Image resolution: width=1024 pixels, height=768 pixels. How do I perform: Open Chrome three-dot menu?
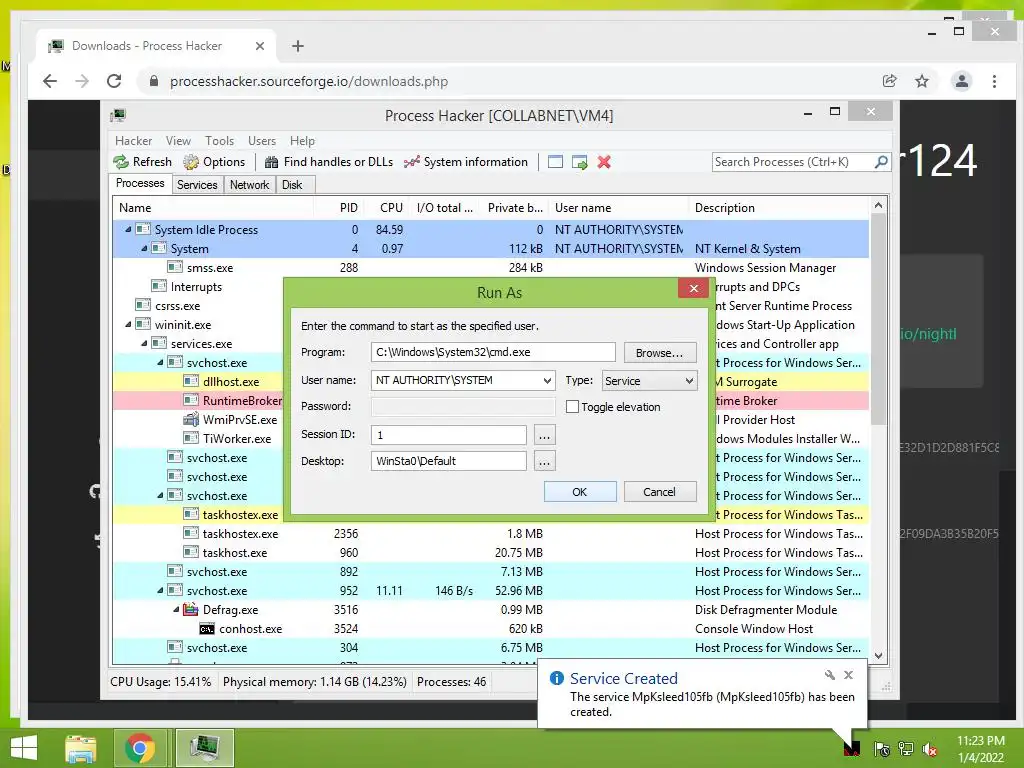[994, 81]
